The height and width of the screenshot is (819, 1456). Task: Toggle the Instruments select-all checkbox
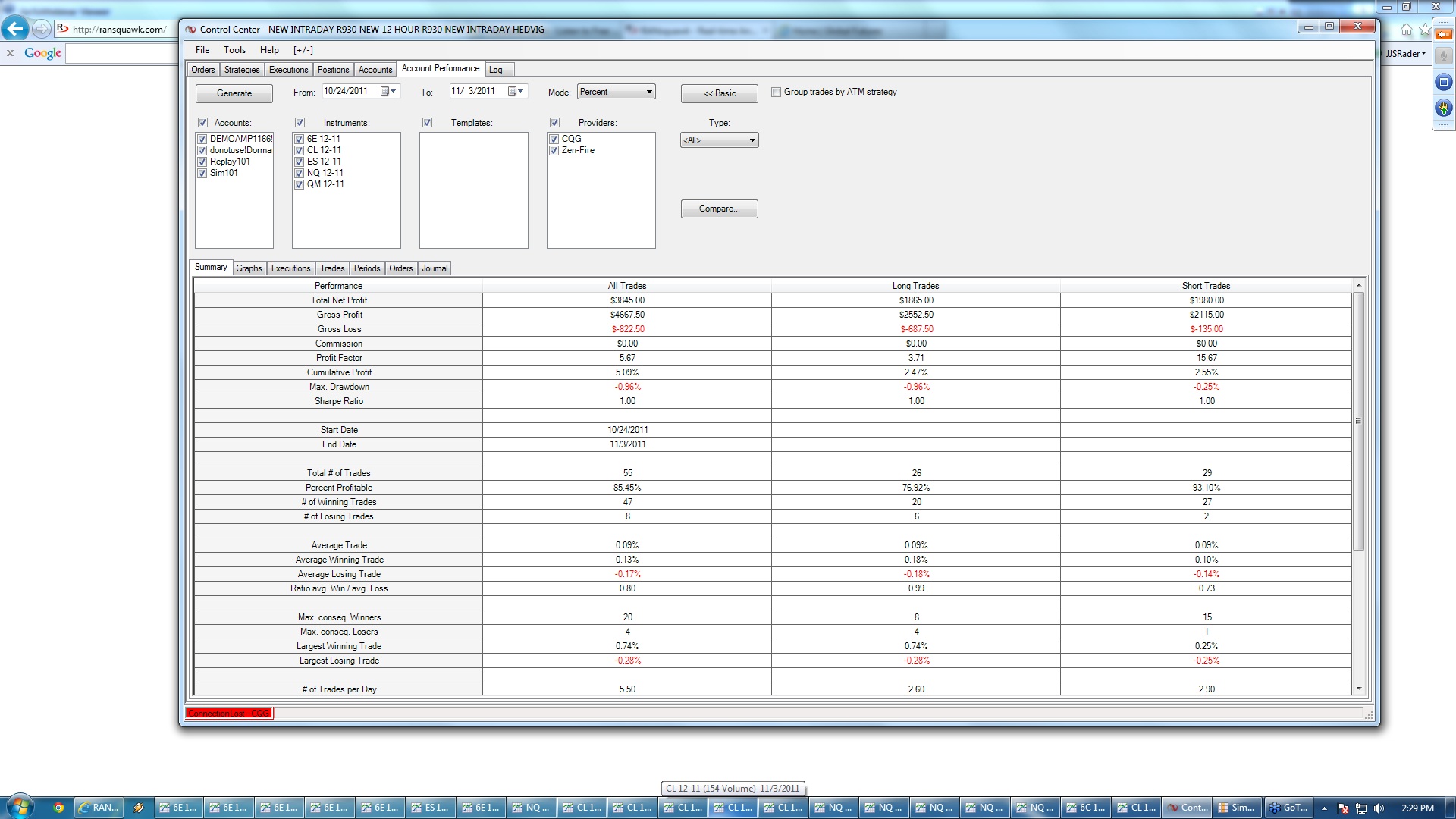pyautogui.click(x=300, y=123)
